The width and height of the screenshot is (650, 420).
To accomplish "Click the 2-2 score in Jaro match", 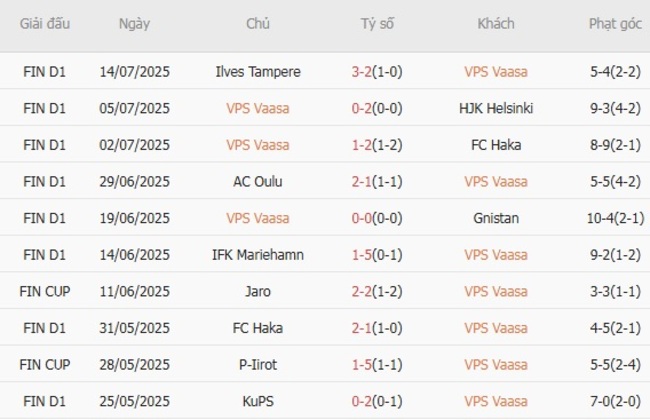I will point(363,291).
